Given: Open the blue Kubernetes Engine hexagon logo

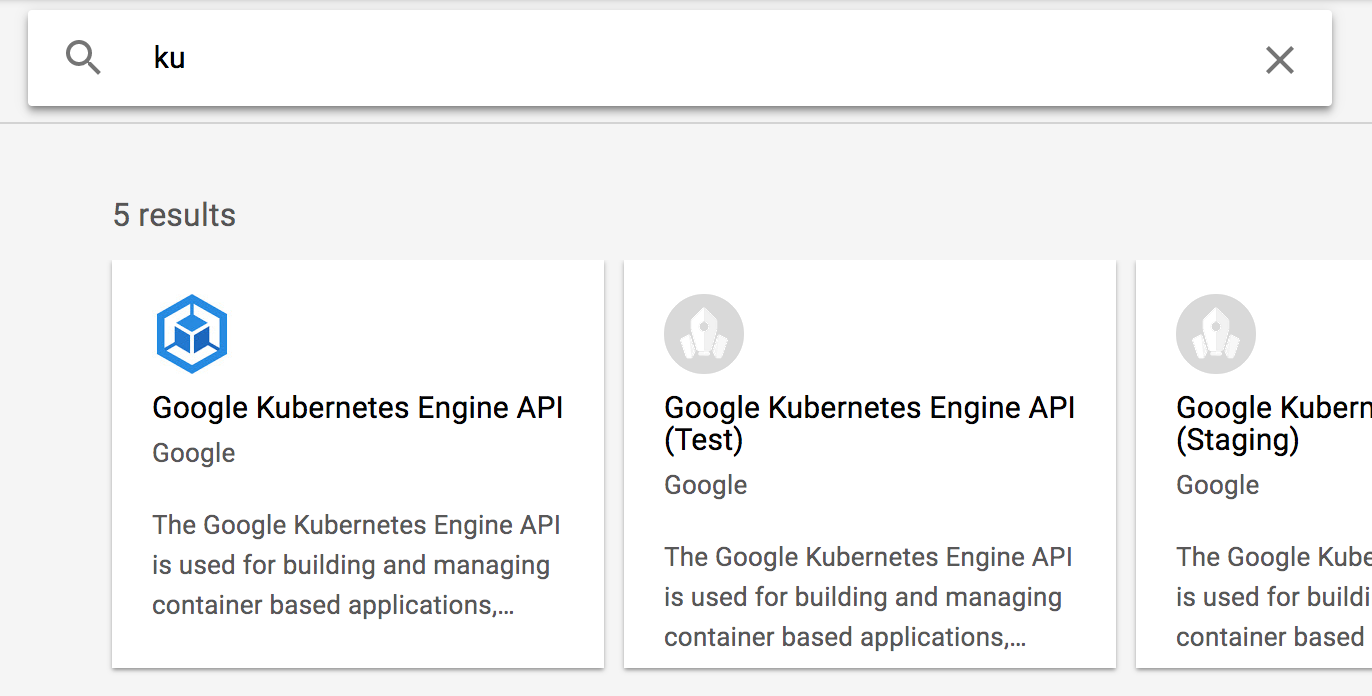Looking at the screenshot, I should (192, 334).
